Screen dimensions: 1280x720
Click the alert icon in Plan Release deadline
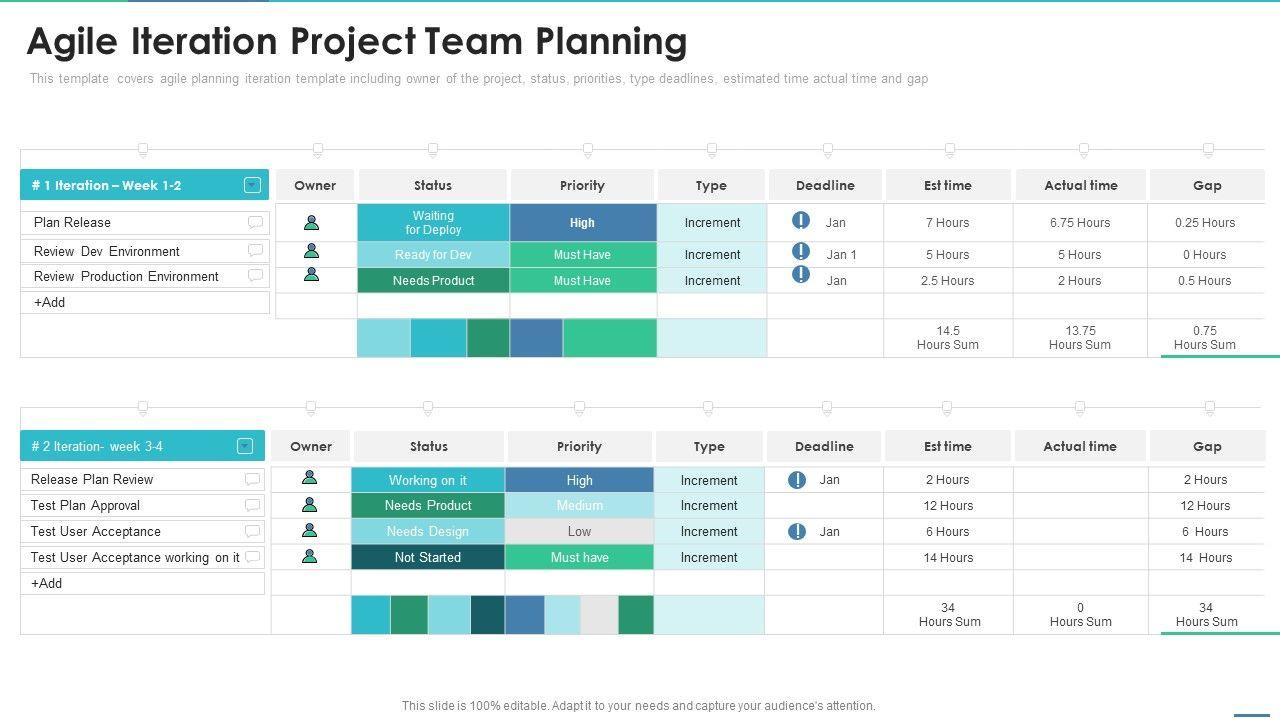click(801, 221)
